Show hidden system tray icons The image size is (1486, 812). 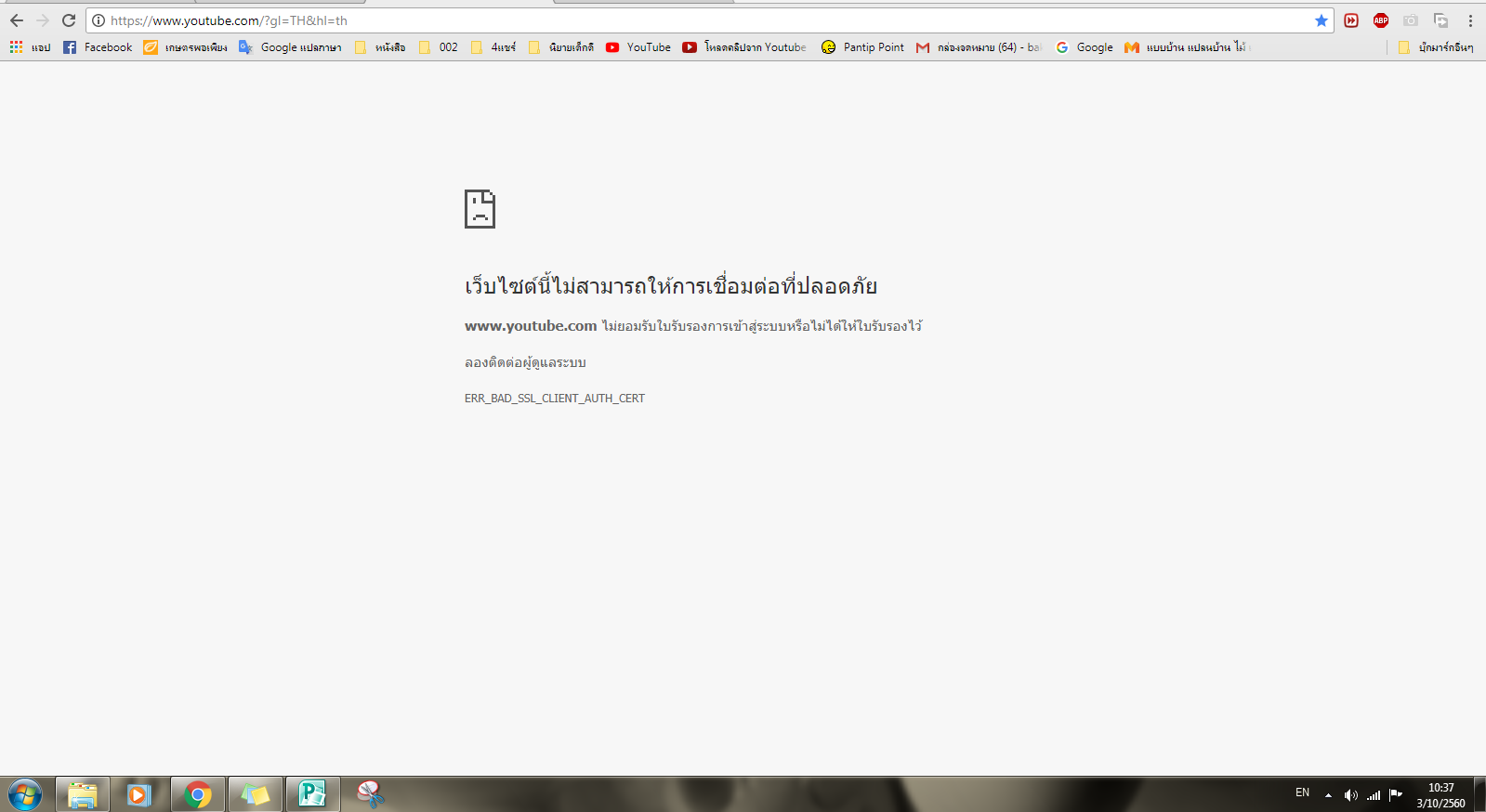click(x=1328, y=795)
